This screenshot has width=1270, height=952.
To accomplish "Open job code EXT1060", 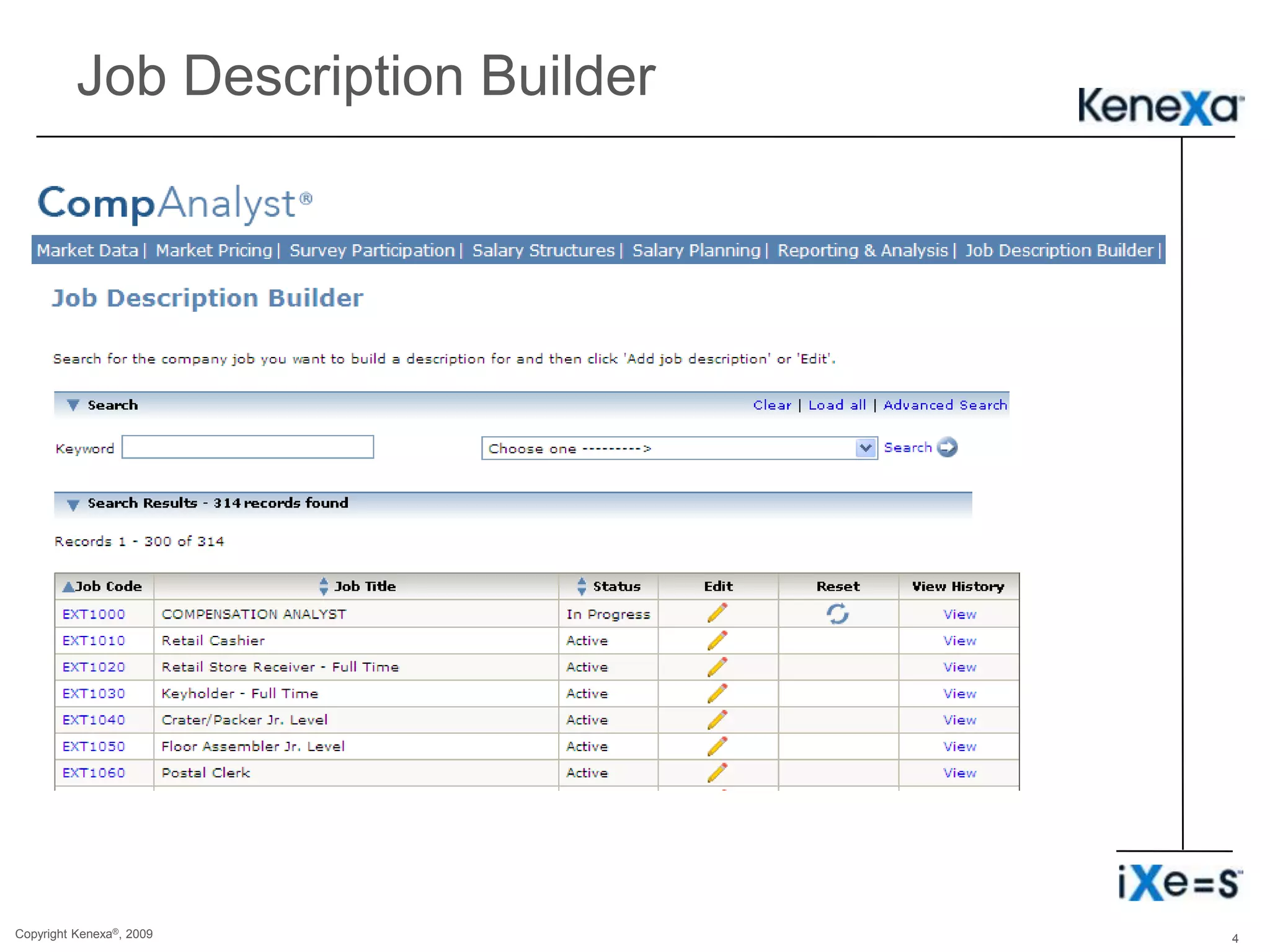I will click(94, 773).
